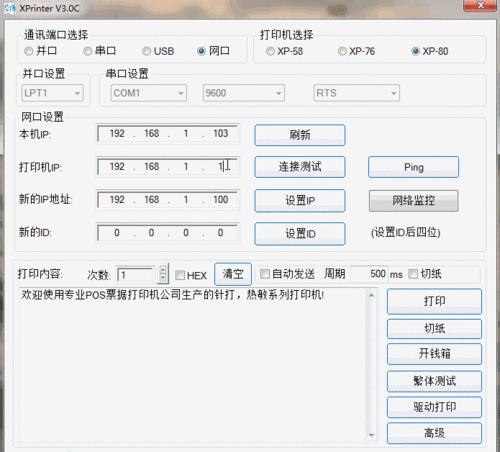Click first octet of 新的ID field
This screenshot has height=452, width=500.
click(117, 233)
